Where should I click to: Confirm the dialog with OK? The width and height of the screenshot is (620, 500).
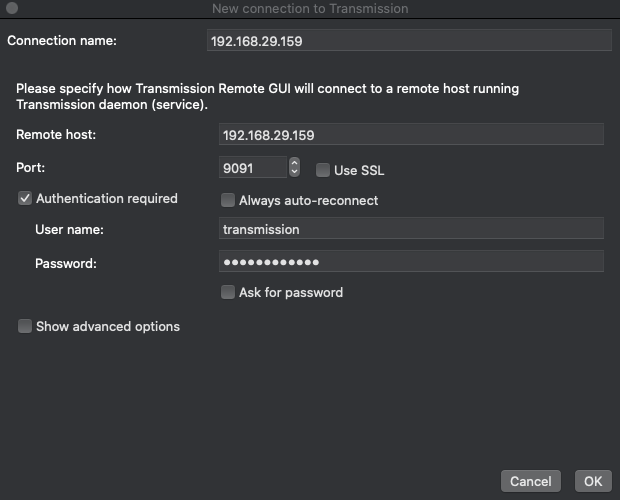click(593, 481)
